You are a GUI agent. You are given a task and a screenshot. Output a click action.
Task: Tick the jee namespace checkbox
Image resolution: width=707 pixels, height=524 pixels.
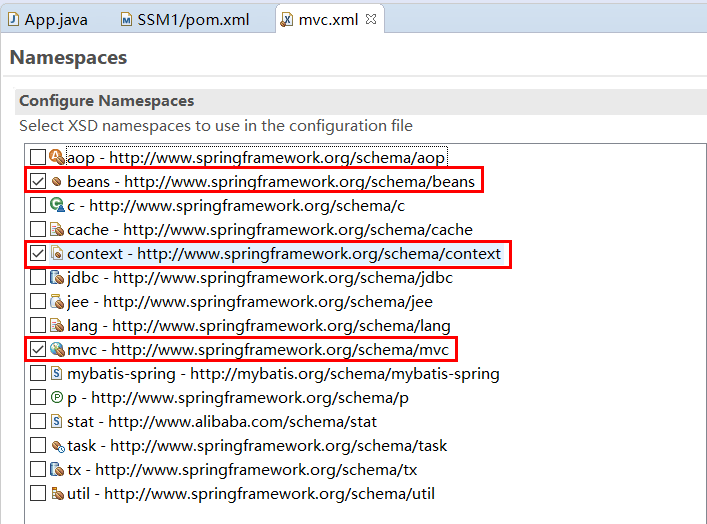click(x=38, y=301)
